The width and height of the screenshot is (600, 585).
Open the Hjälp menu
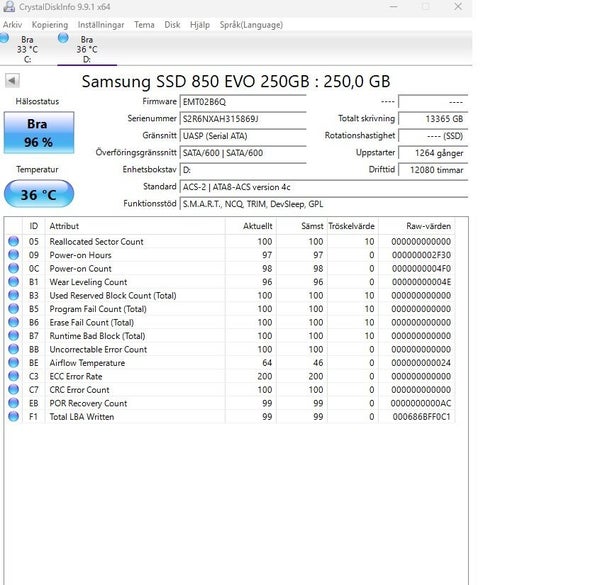[200, 25]
